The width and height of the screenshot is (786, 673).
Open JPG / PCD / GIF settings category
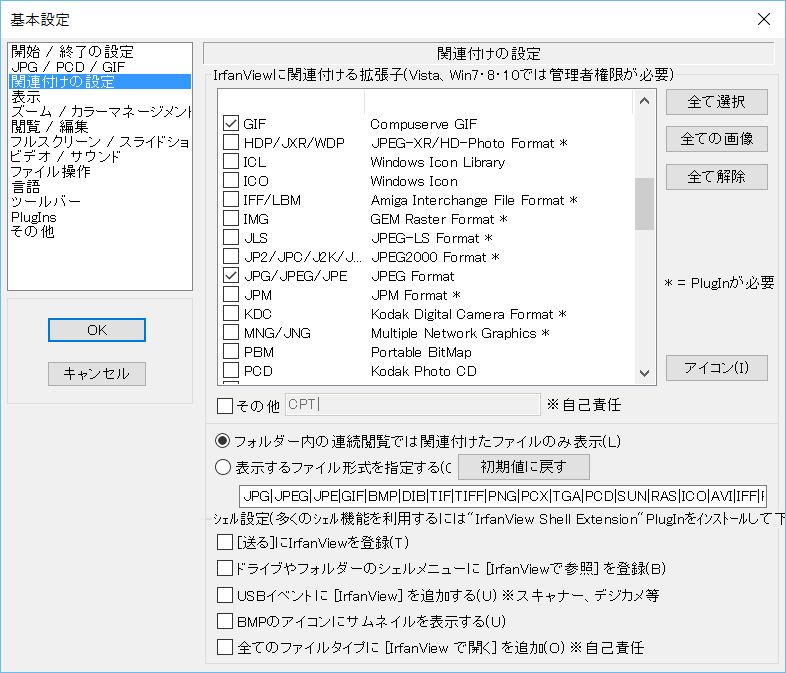(100, 67)
